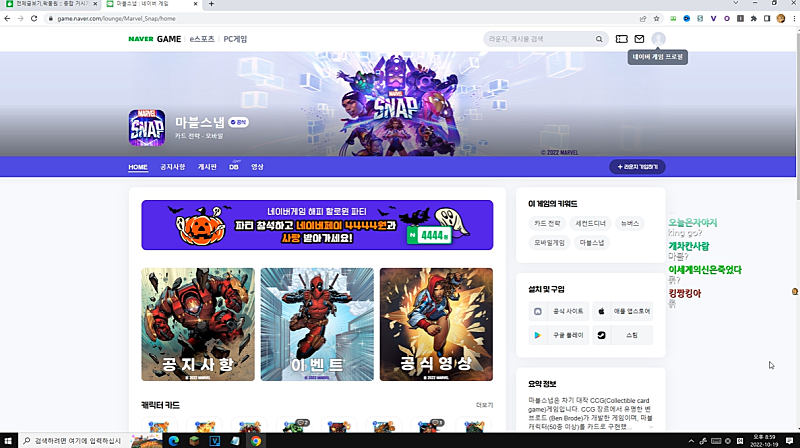Open the Chrome tab search dropdown arrow
This screenshot has width=800, height=448.
point(736,3)
